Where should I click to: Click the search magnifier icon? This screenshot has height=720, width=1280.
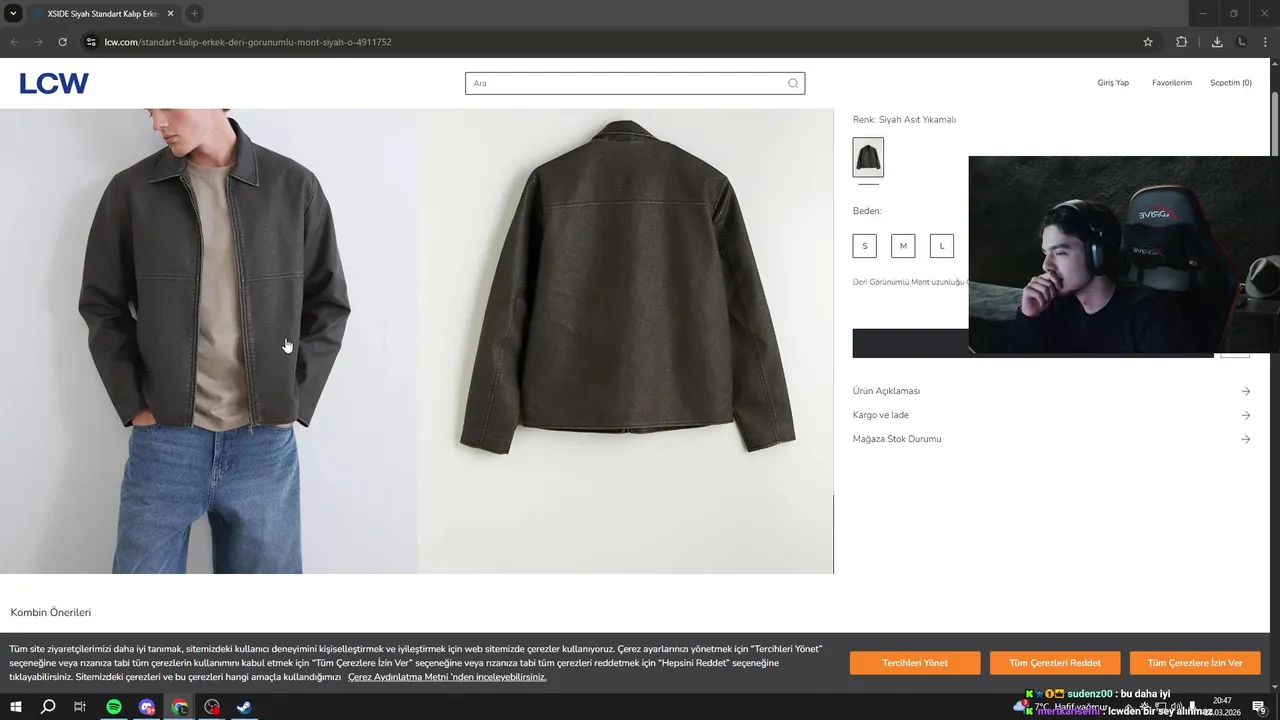coord(793,83)
